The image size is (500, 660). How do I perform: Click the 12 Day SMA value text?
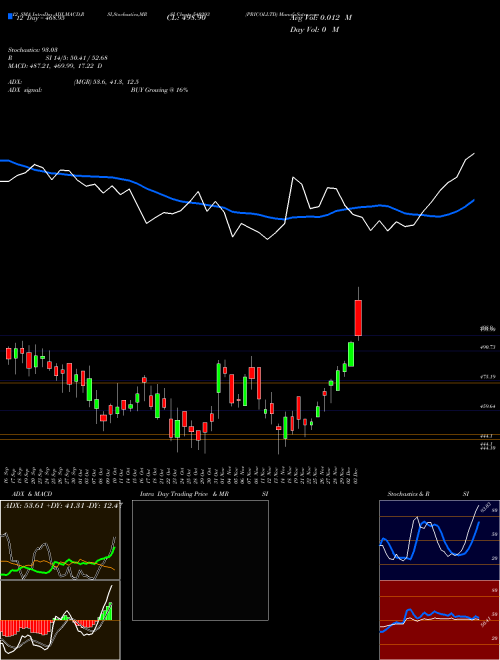(40, 19)
